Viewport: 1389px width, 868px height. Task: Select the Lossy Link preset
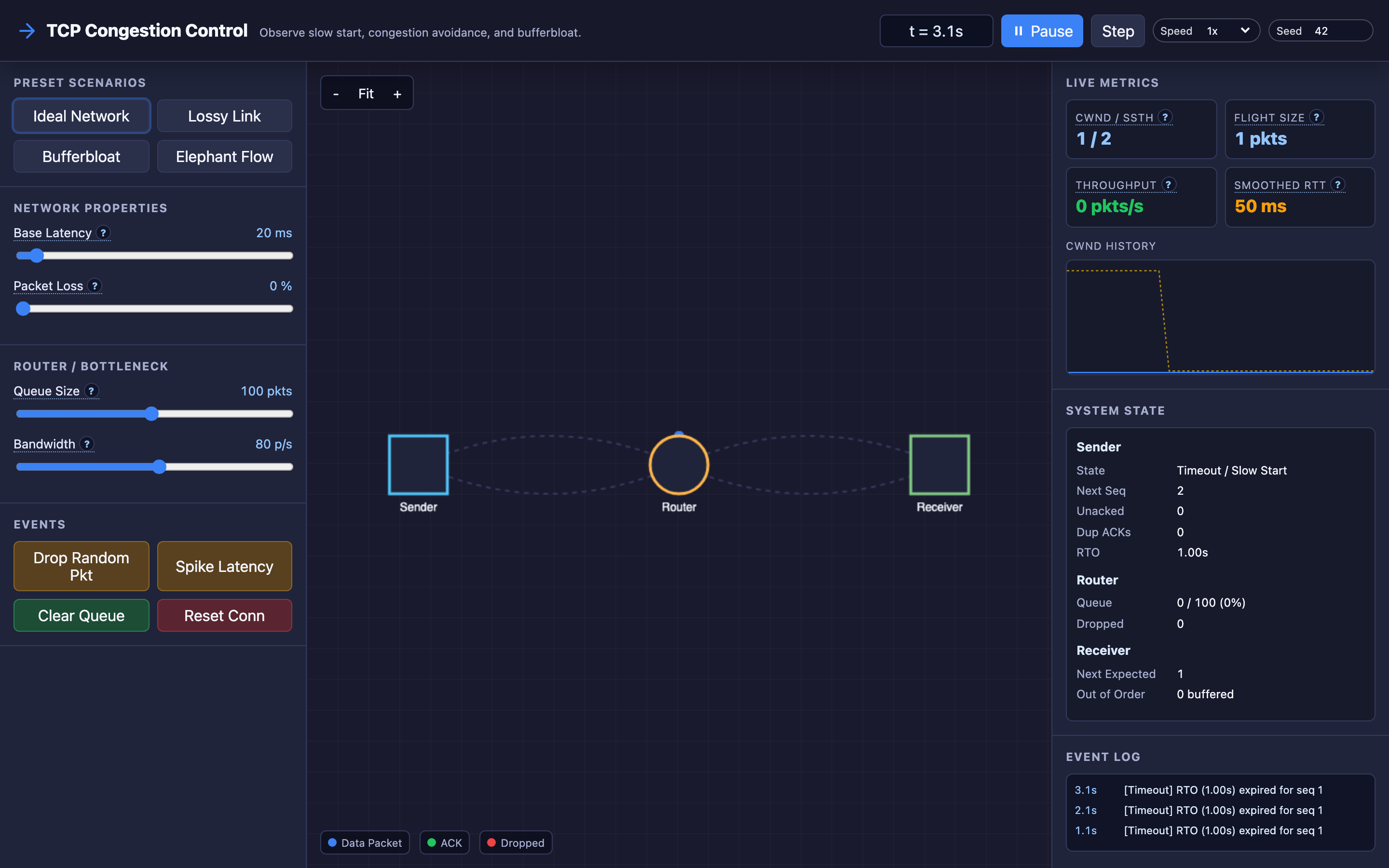click(x=224, y=116)
